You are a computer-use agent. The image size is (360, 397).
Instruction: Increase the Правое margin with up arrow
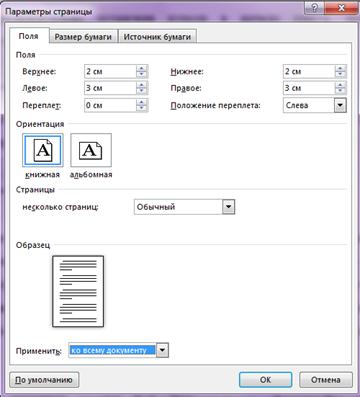[x=340, y=85]
